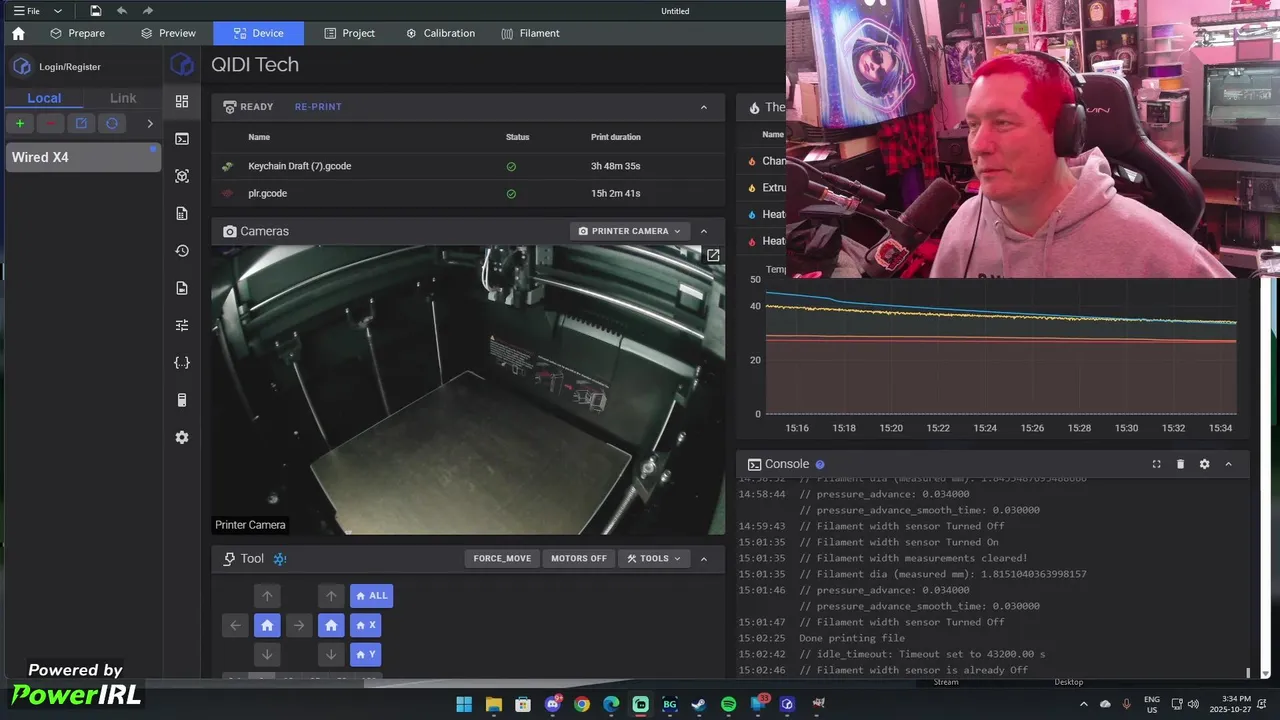This screenshot has height=720, width=1280.
Task: Collapse the Cameras panel
Action: point(704,231)
